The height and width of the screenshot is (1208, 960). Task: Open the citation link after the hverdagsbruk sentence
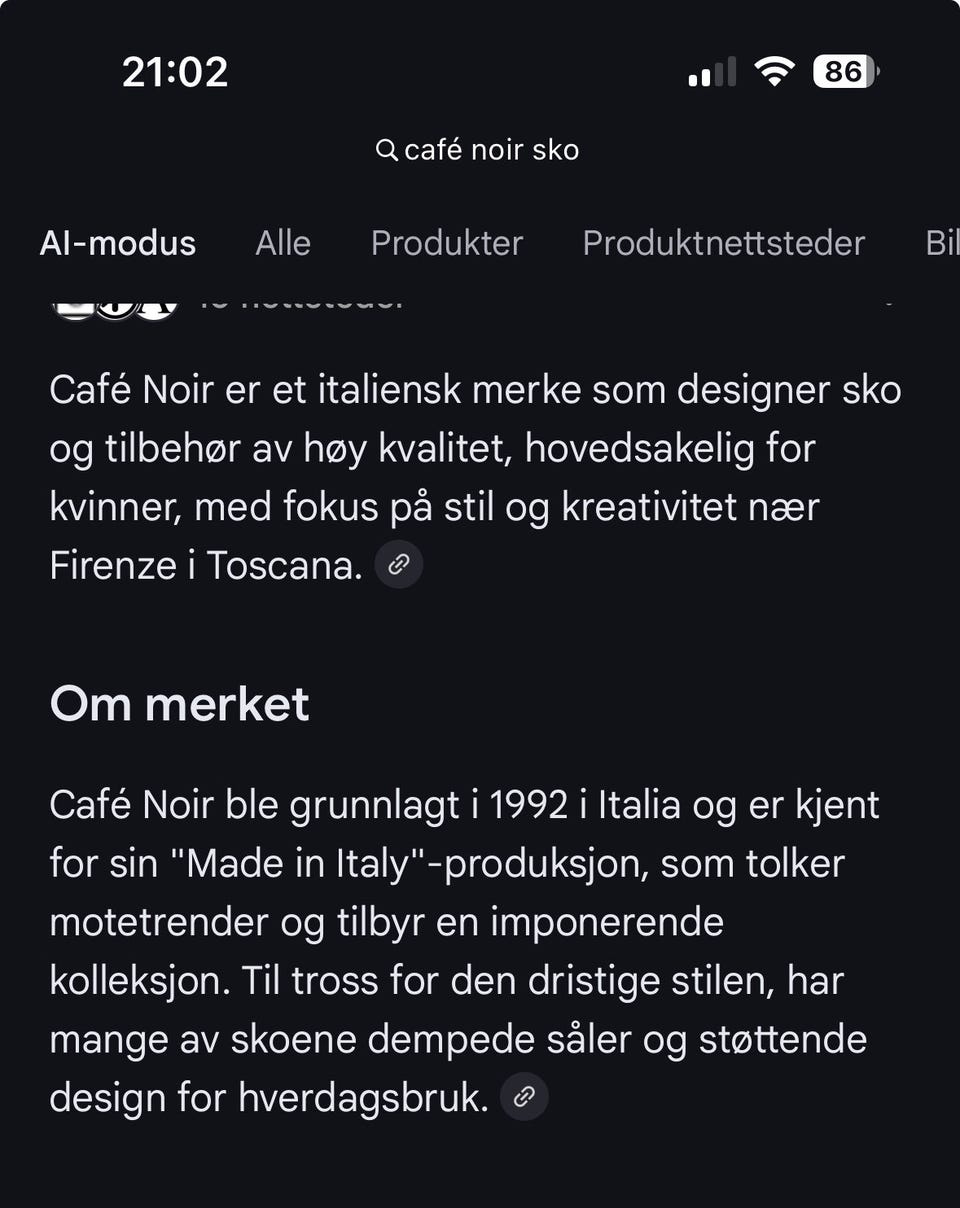click(524, 1095)
